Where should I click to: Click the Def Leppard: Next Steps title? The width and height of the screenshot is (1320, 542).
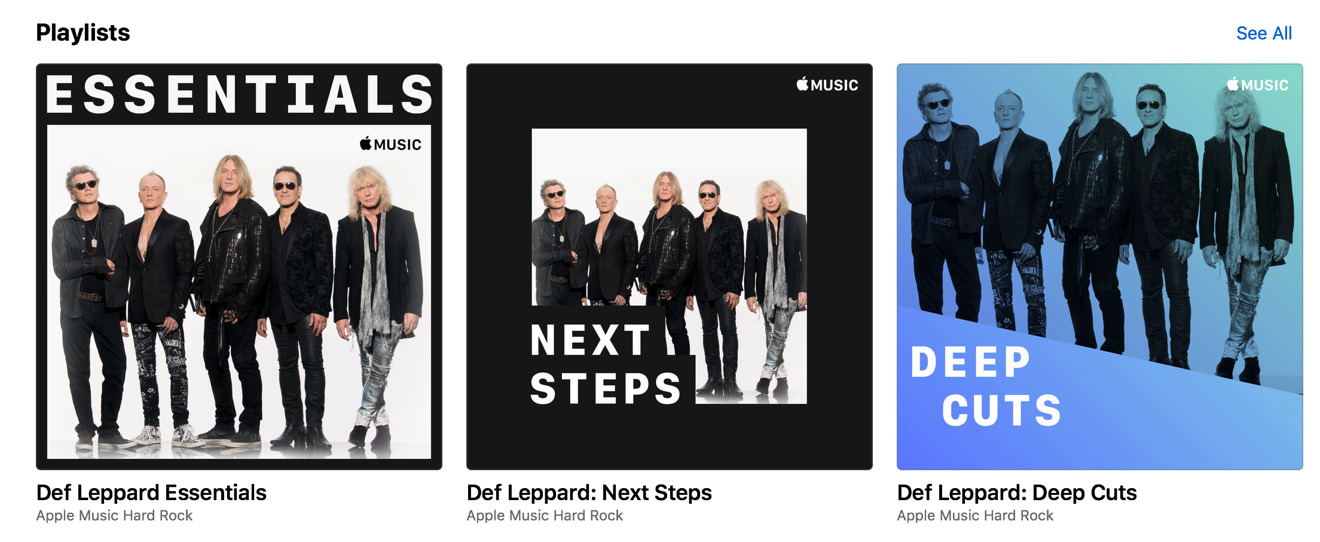click(x=589, y=492)
